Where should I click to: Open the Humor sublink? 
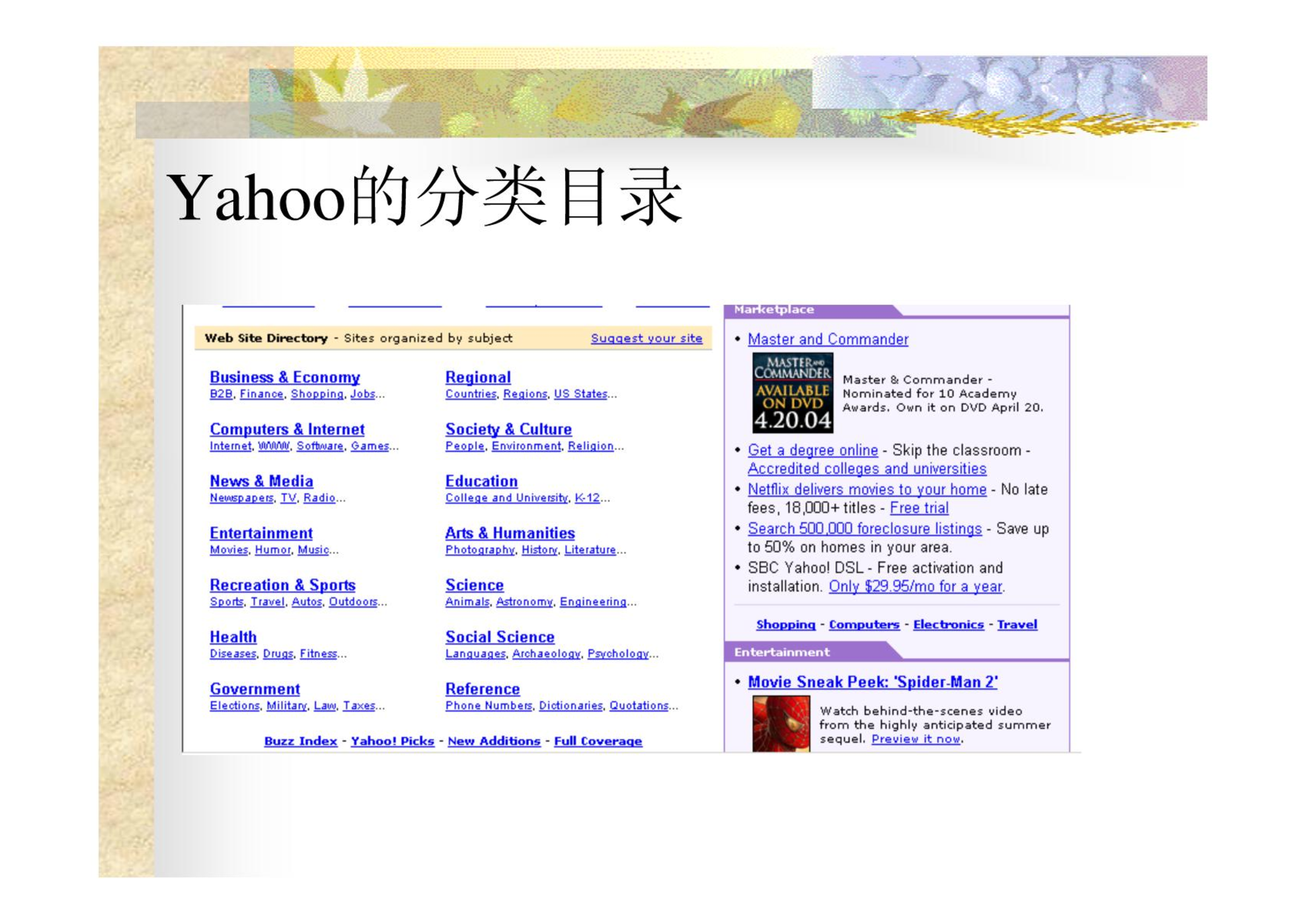coord(273,550)
